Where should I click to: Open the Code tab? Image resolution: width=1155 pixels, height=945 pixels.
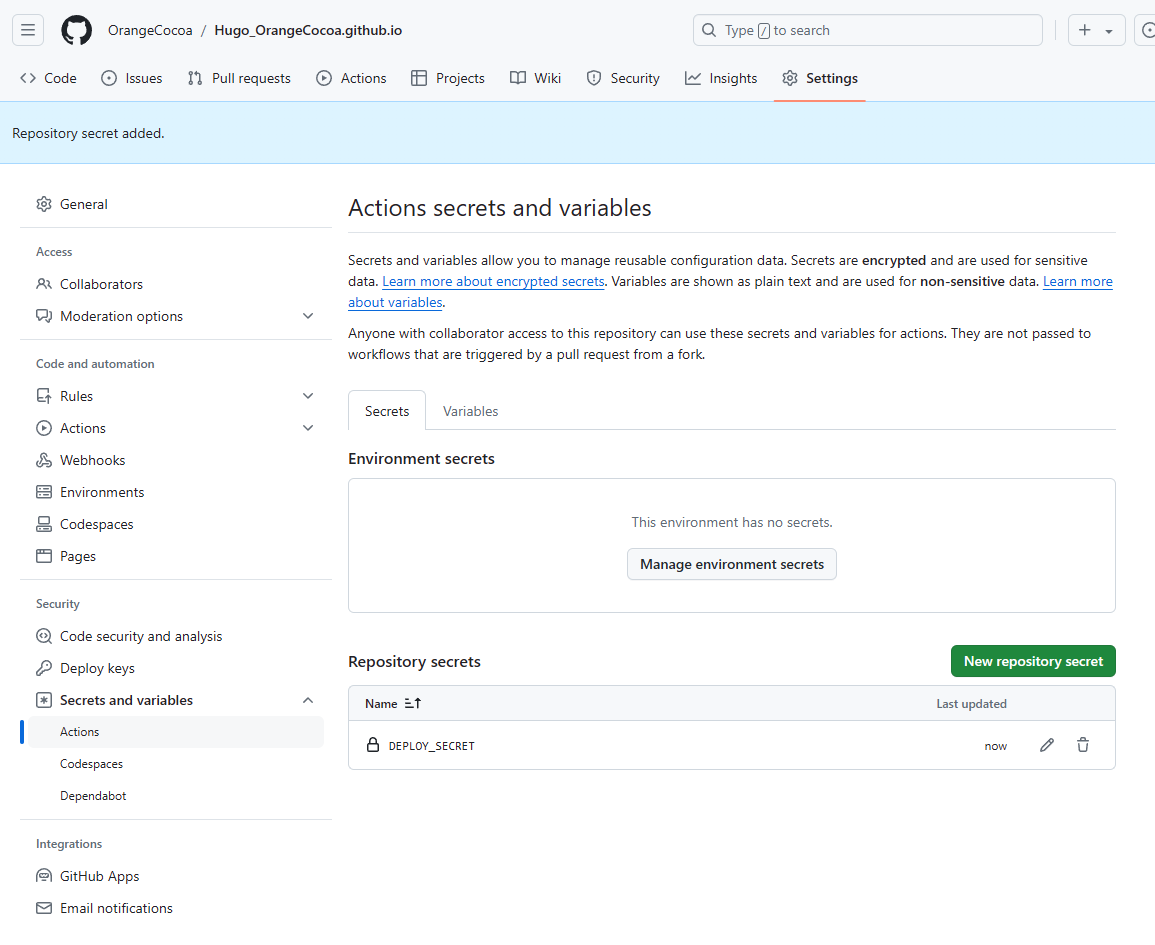(x=49, y=78)
